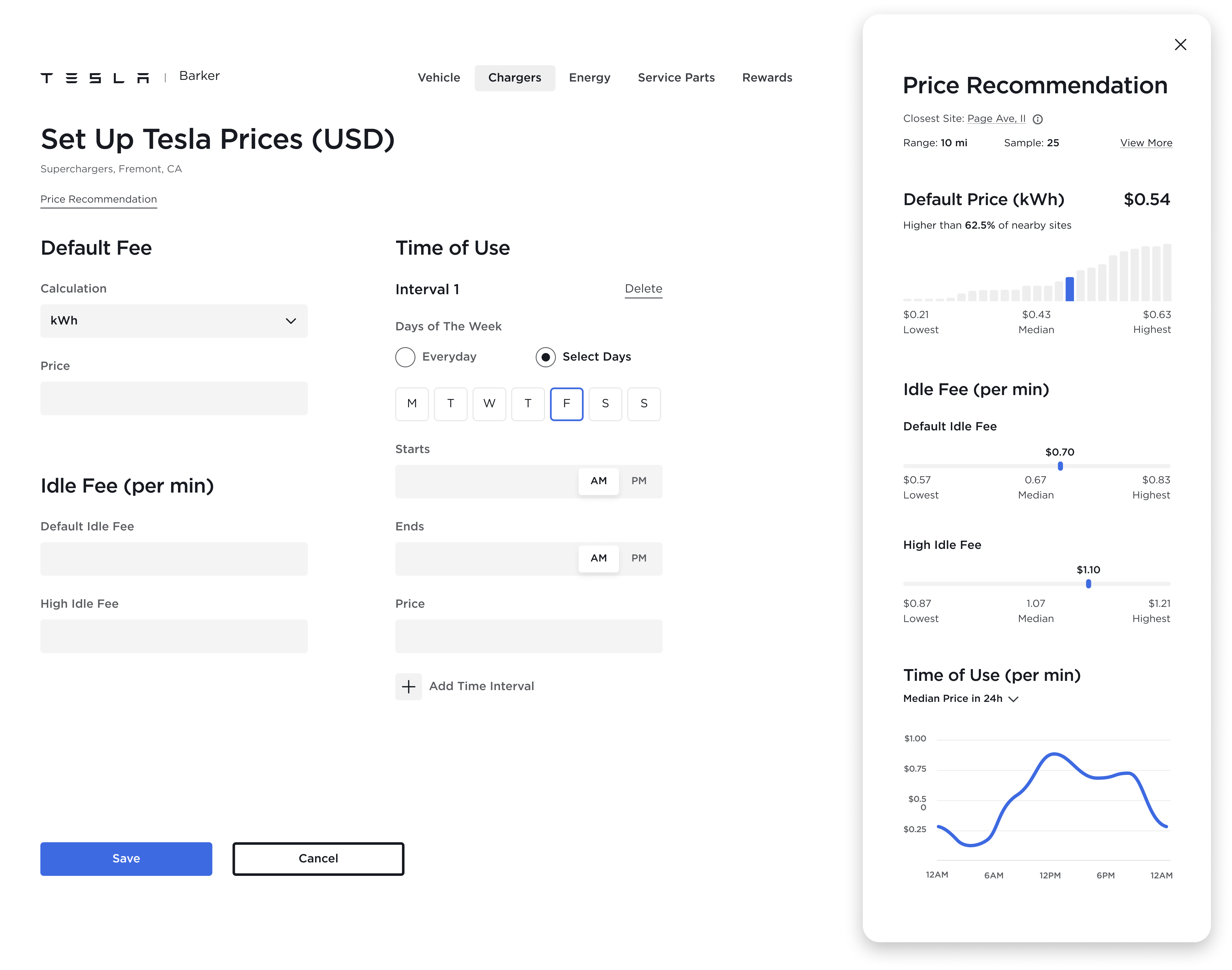Click the $0.54 default price value
Viewport: 1232px width, 970px height.
pos(1146,200)
